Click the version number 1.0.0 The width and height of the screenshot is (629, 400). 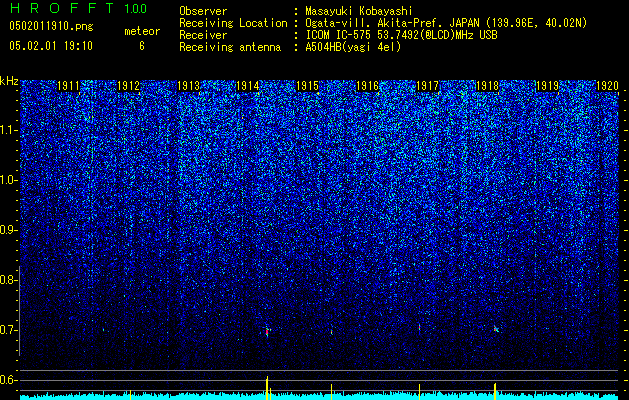(x=136, y=8)
